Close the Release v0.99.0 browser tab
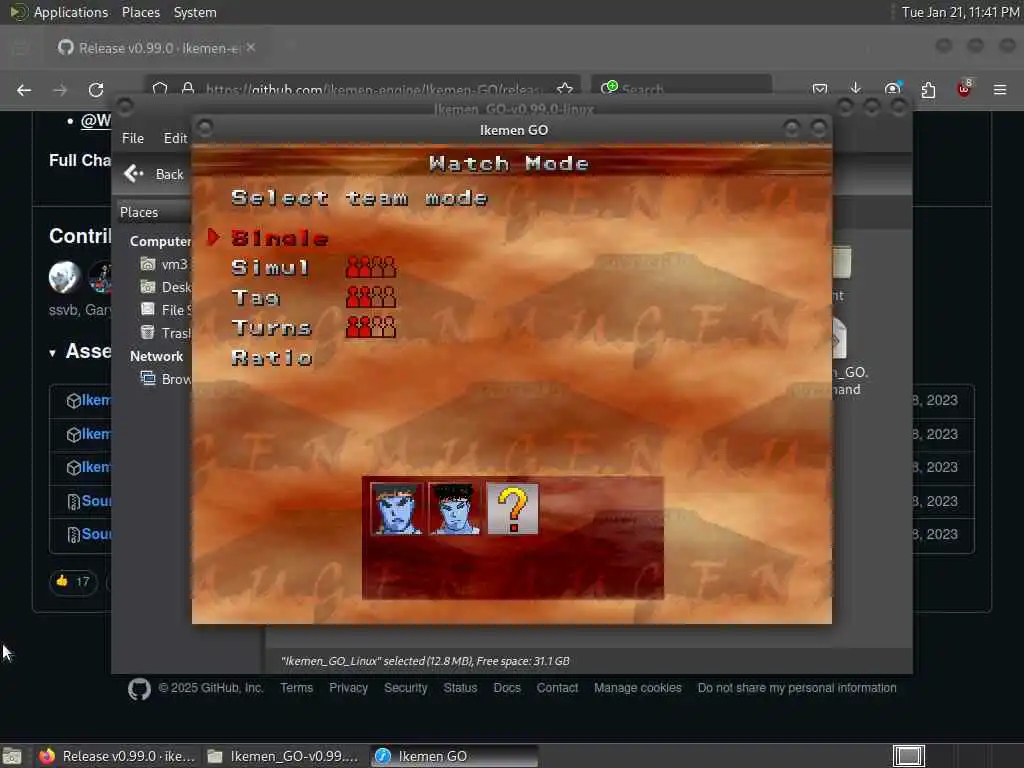Image resolution: width=1024 pixels, height=768 pixels. click(x=251, y=48)
